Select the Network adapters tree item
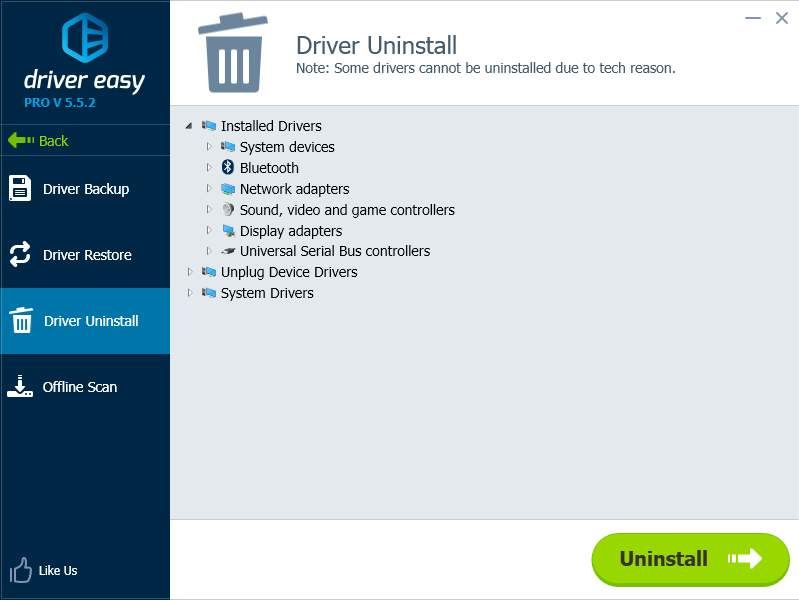 click(295, 189)
